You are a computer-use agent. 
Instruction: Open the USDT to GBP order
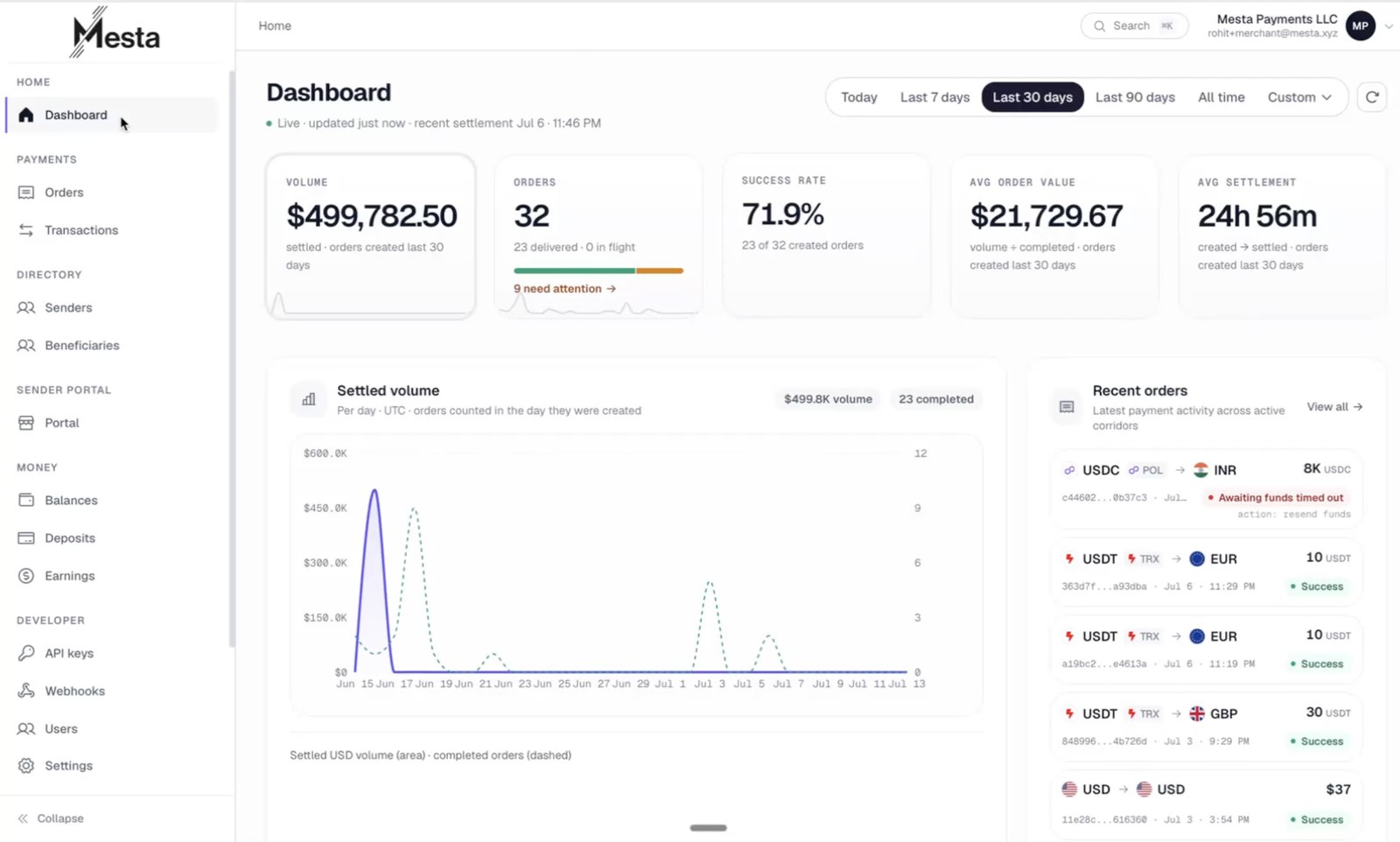coord(1206,726)
